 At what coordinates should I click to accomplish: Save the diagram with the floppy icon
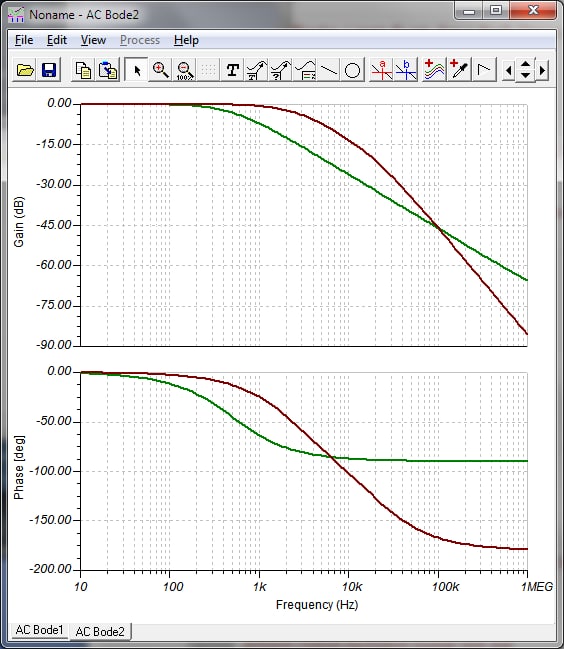49,70
